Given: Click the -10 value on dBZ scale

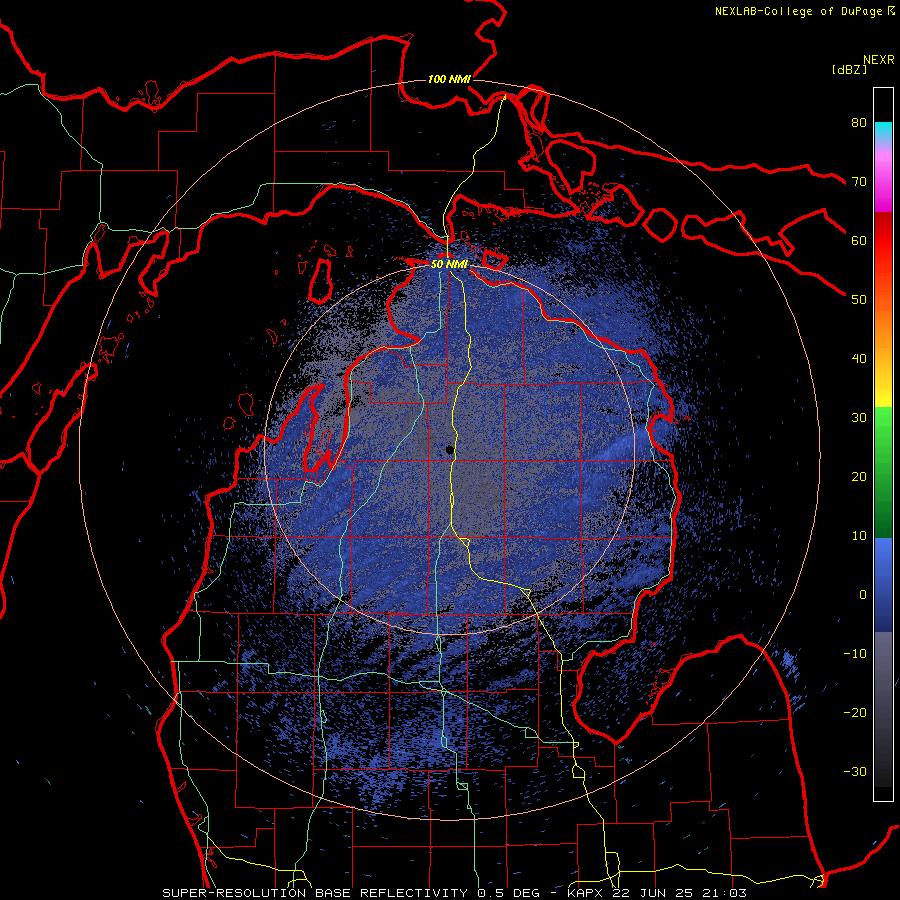Looking at the screenshot, I should pyautogui.click(x=855, y=654).
